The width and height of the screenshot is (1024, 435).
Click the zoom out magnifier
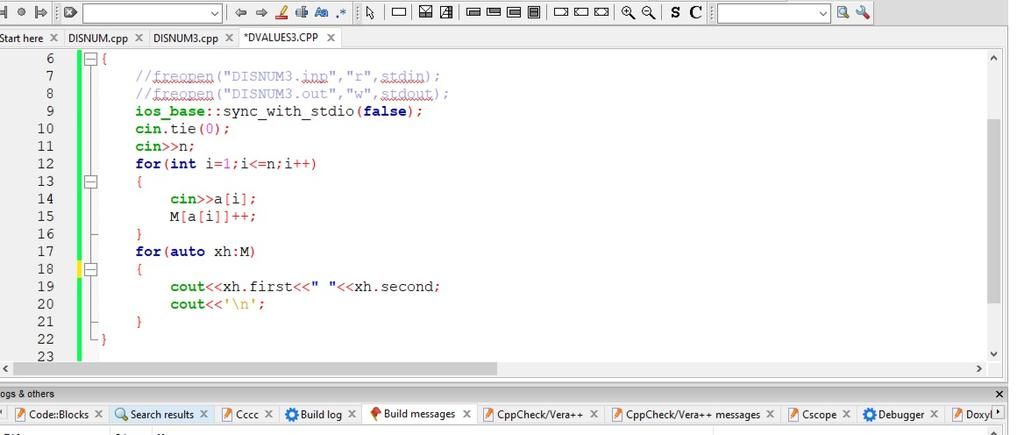point(648,12)
